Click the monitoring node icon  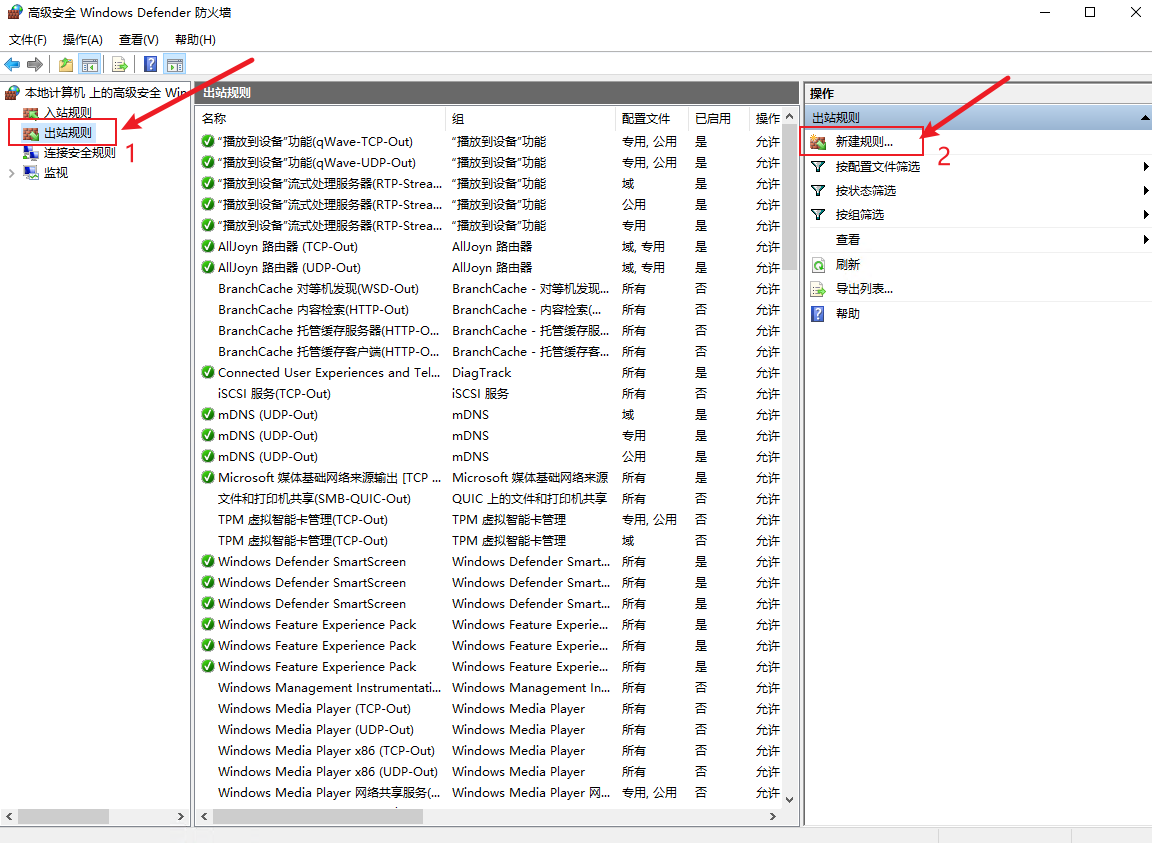point(31,173)
